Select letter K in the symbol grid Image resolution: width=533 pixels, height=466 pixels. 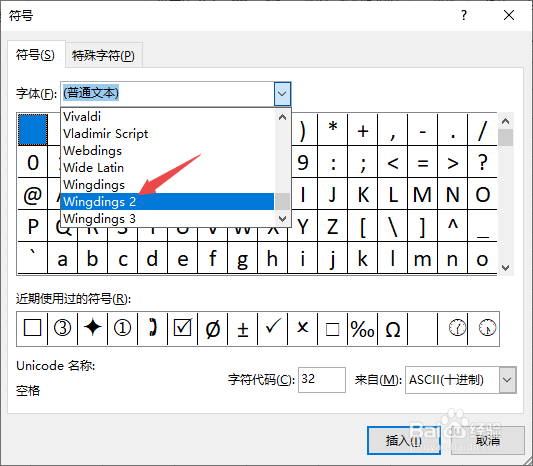[363, 194]
